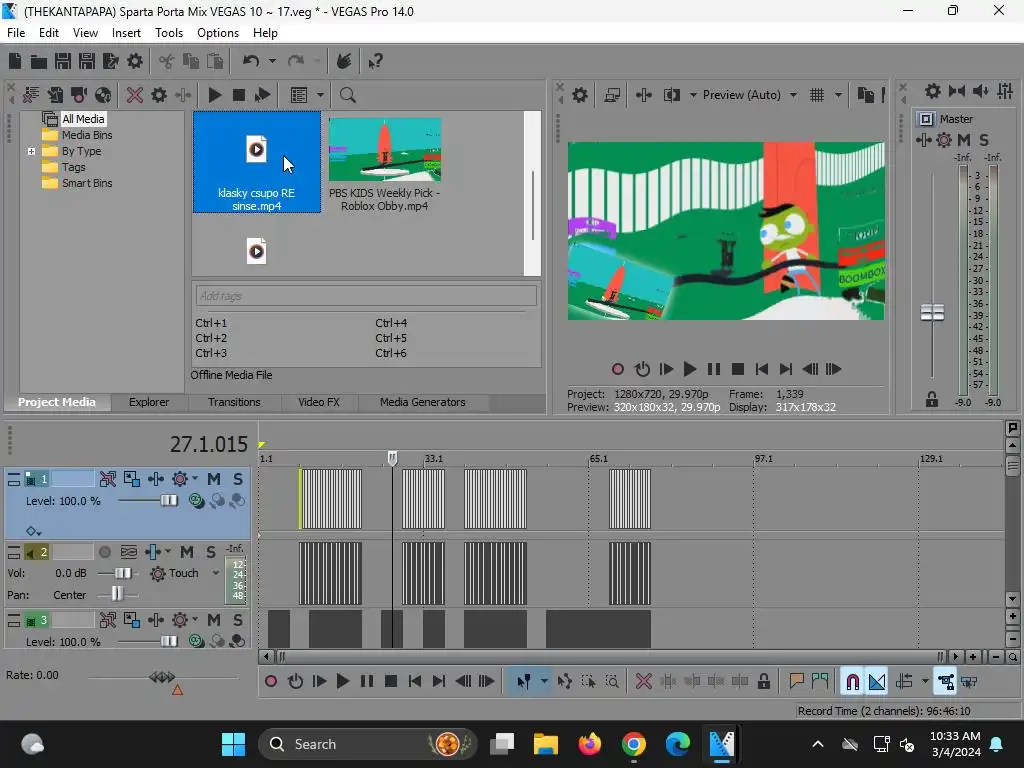The height and width of the screenshot is (768, 1024).
Task: Adjust the Master volume fader
Action: [932, 313]
